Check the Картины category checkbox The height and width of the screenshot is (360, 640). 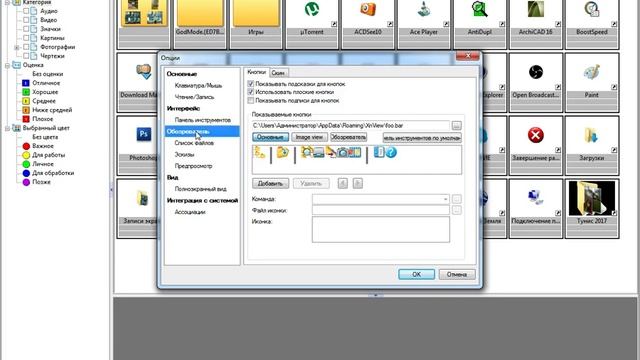[26, 38]
